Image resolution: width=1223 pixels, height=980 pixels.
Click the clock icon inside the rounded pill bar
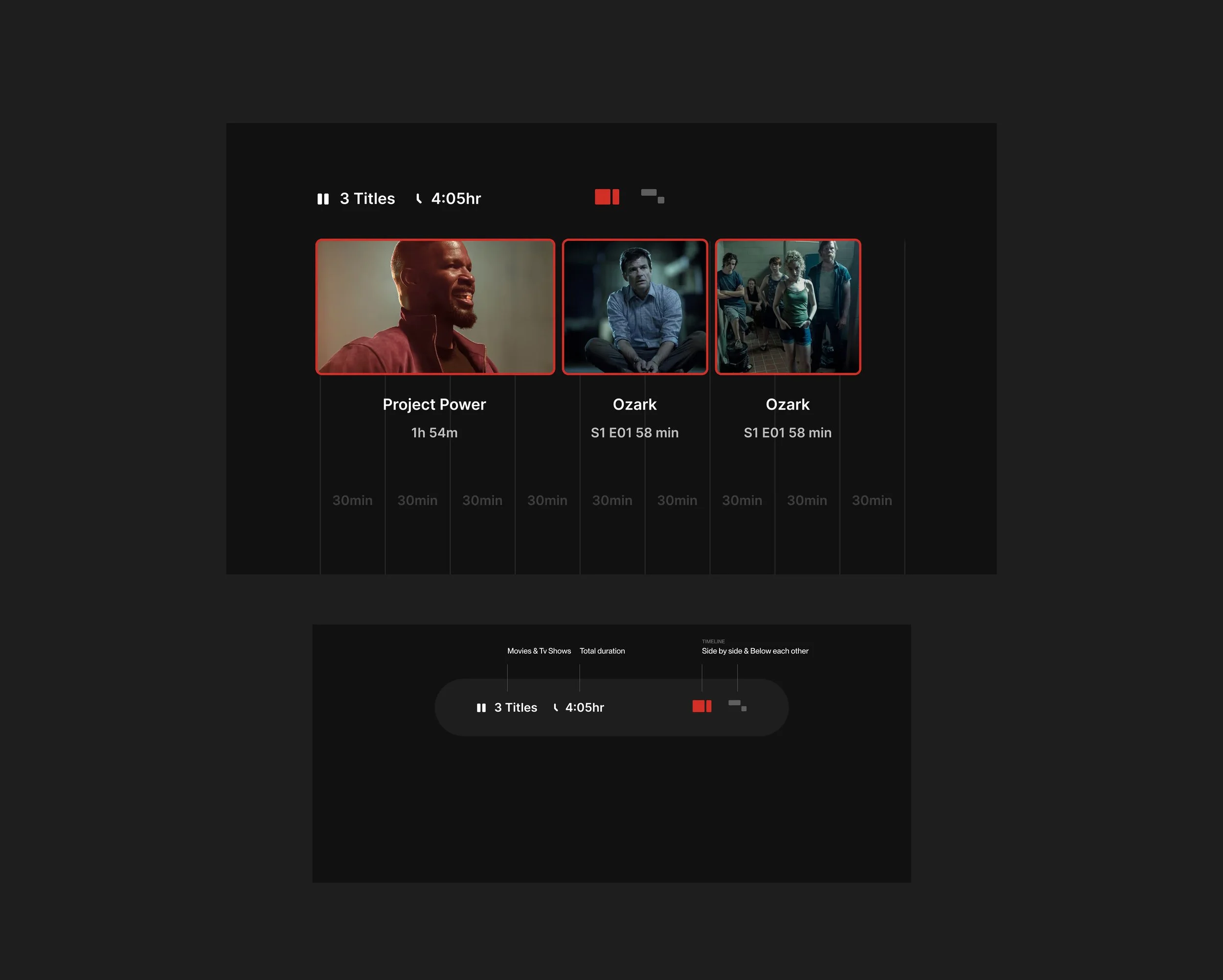click(x=556, y=707)
